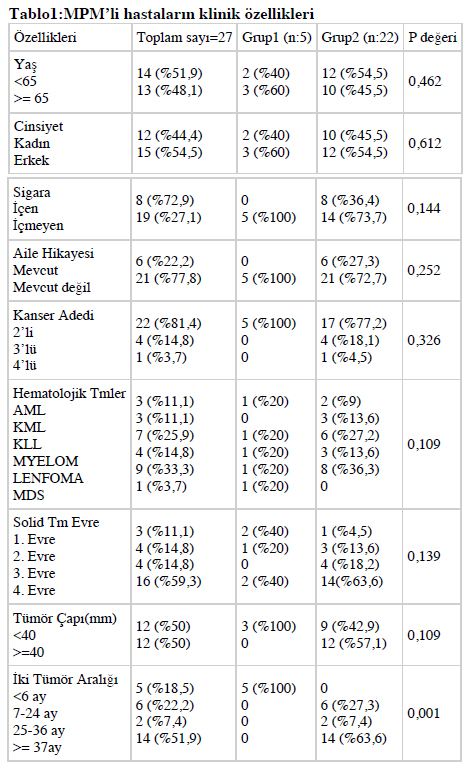Select the 'Cinsiyet' row label cell
467x766 pixels.
pos(70,143)
